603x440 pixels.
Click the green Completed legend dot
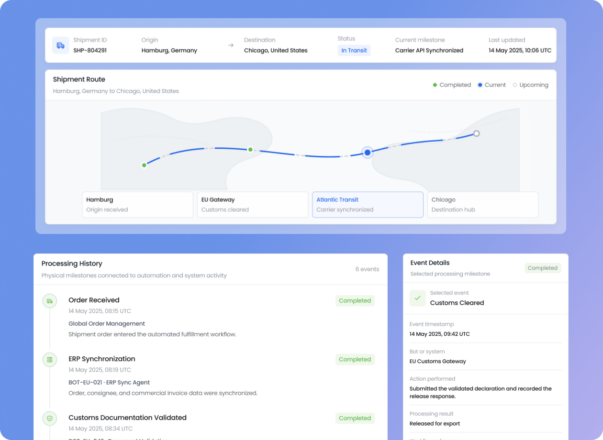435,85
